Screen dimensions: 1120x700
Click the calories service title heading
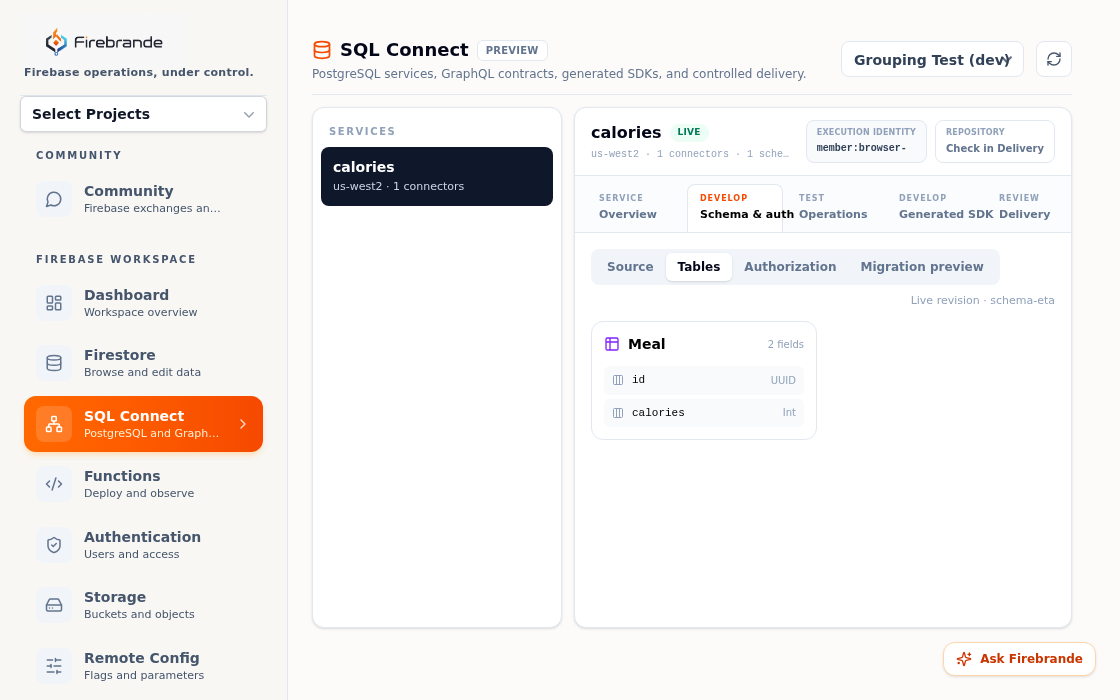click(x=626, y=132)
